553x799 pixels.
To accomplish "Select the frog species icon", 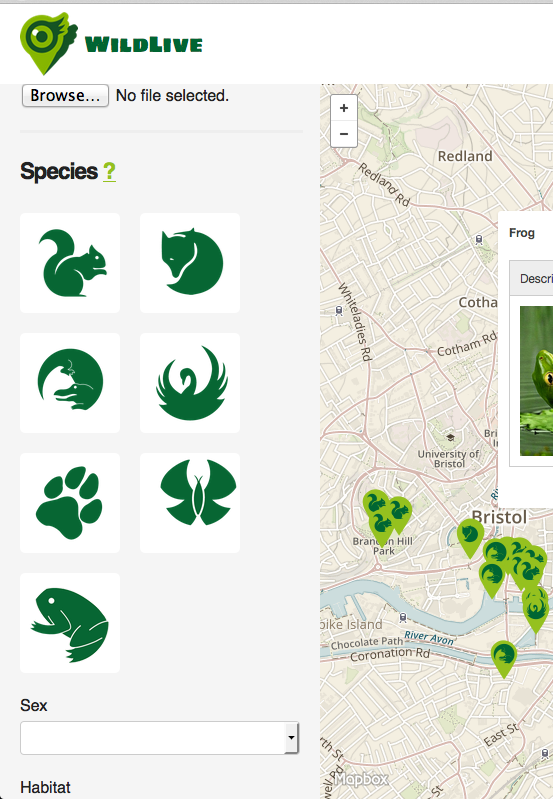I will click(x=70, y=623).
